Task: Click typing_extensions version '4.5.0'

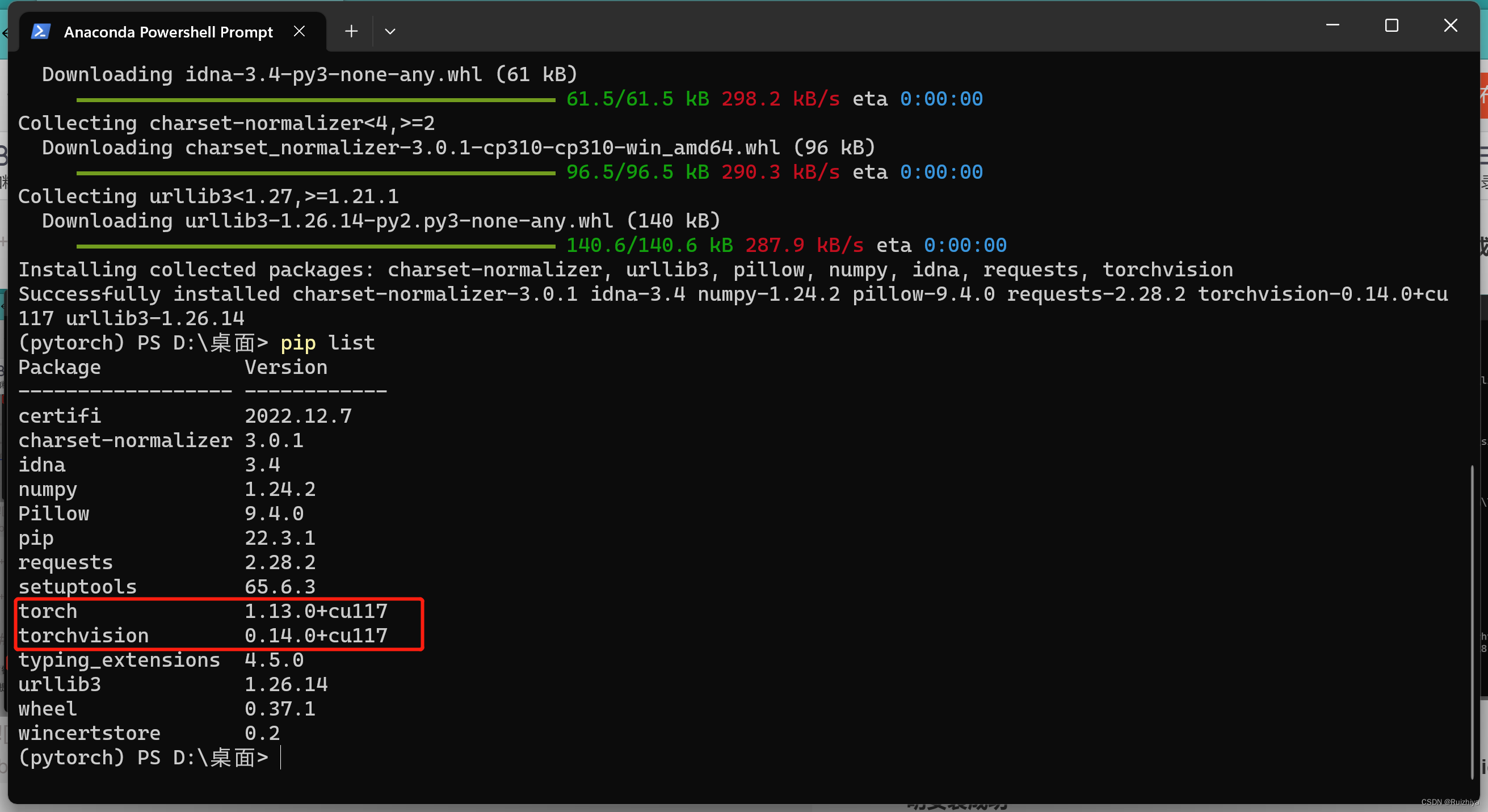Action: (x=274, y=660)
